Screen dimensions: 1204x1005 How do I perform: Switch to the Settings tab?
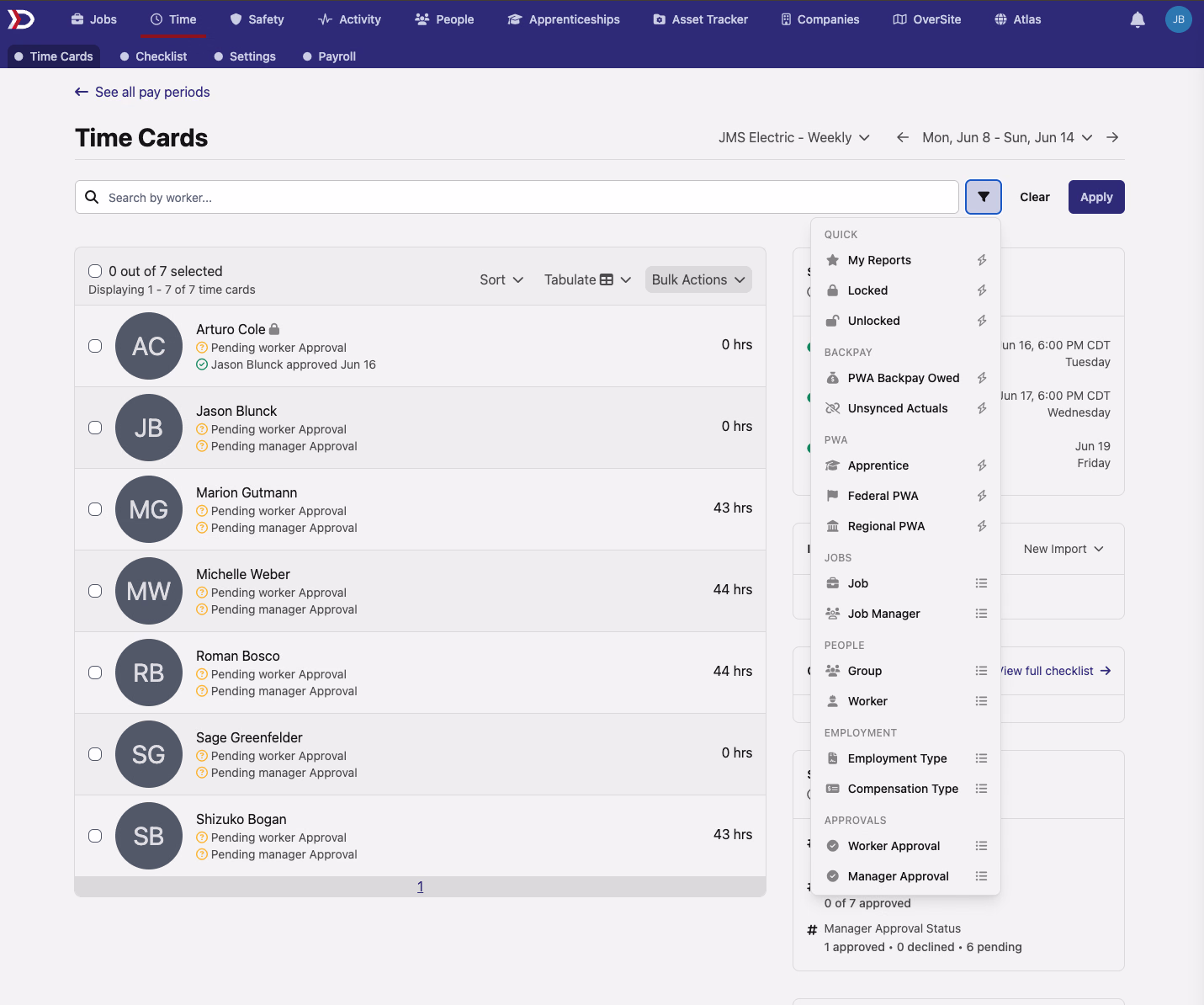click(245, 56)
